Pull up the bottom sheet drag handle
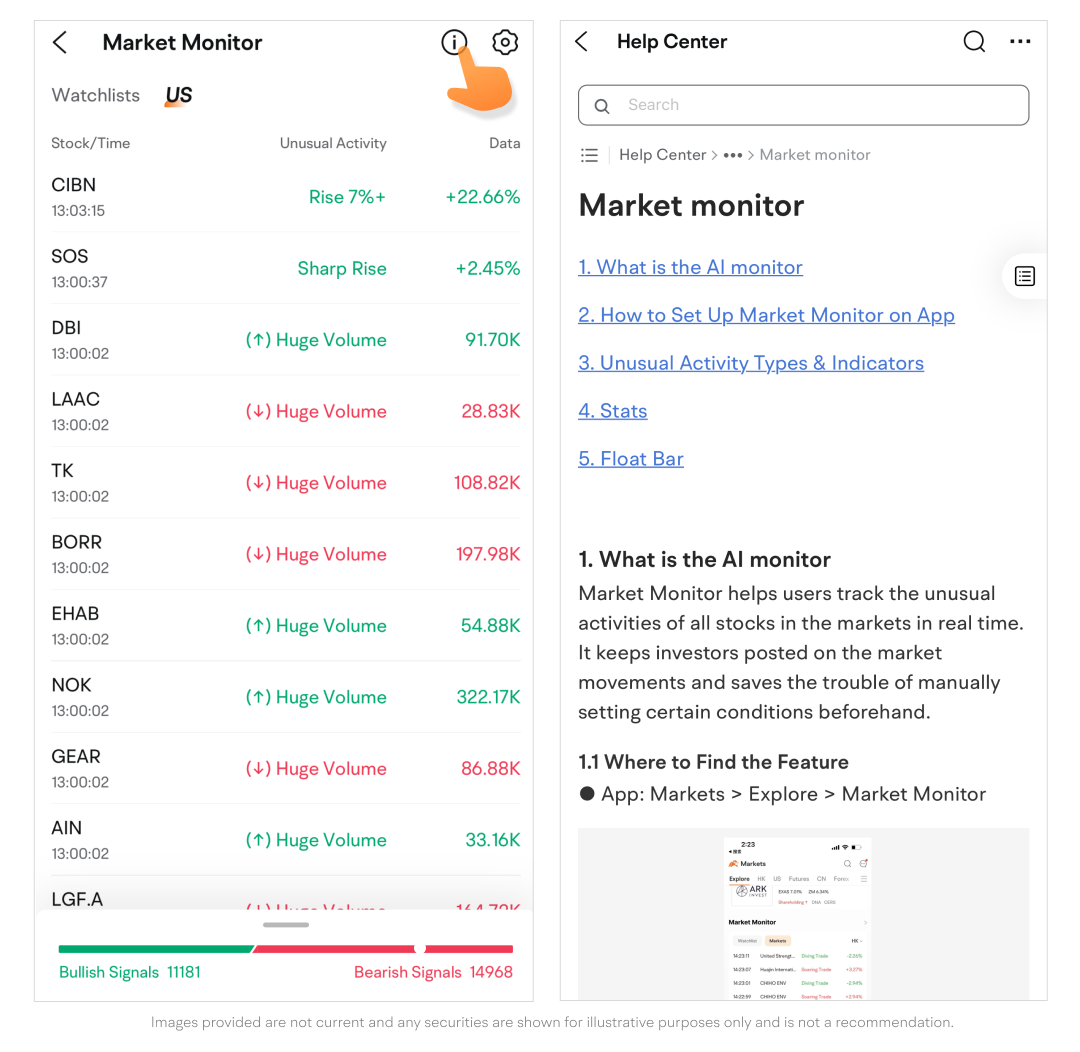Viewport: 1080px width, 1052px height. coord(286,924)
